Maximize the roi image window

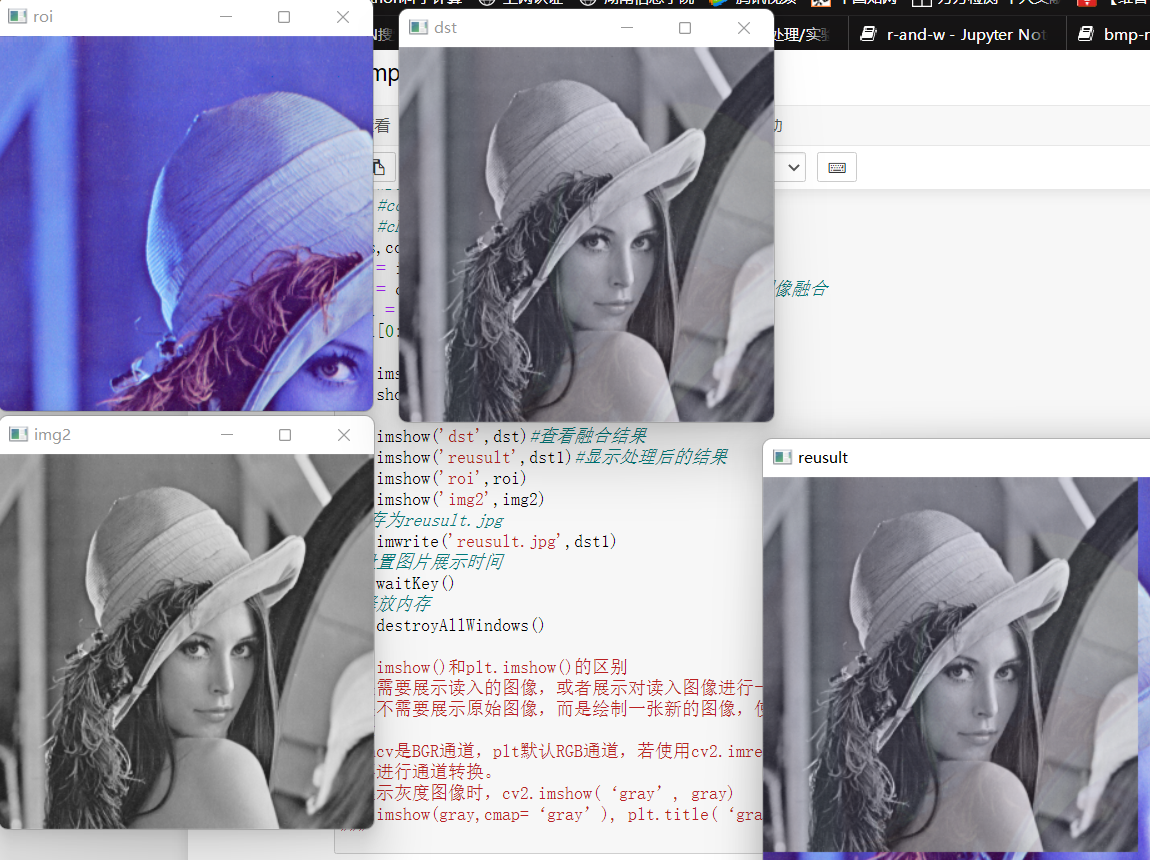coord(284,17)
